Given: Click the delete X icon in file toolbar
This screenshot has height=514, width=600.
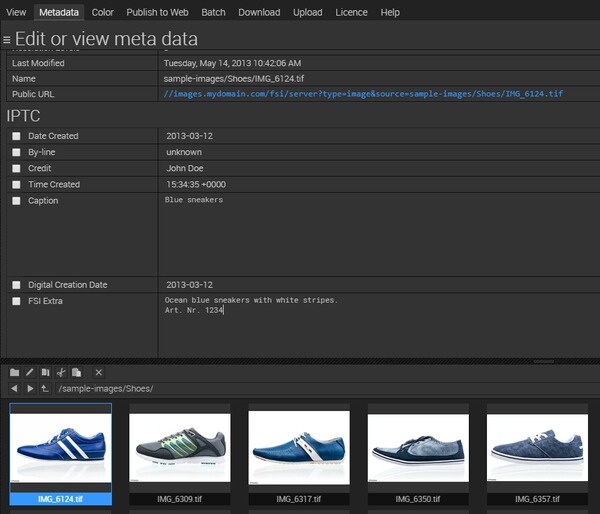Looking at the screenshot, I should click(x=98, y=372).
